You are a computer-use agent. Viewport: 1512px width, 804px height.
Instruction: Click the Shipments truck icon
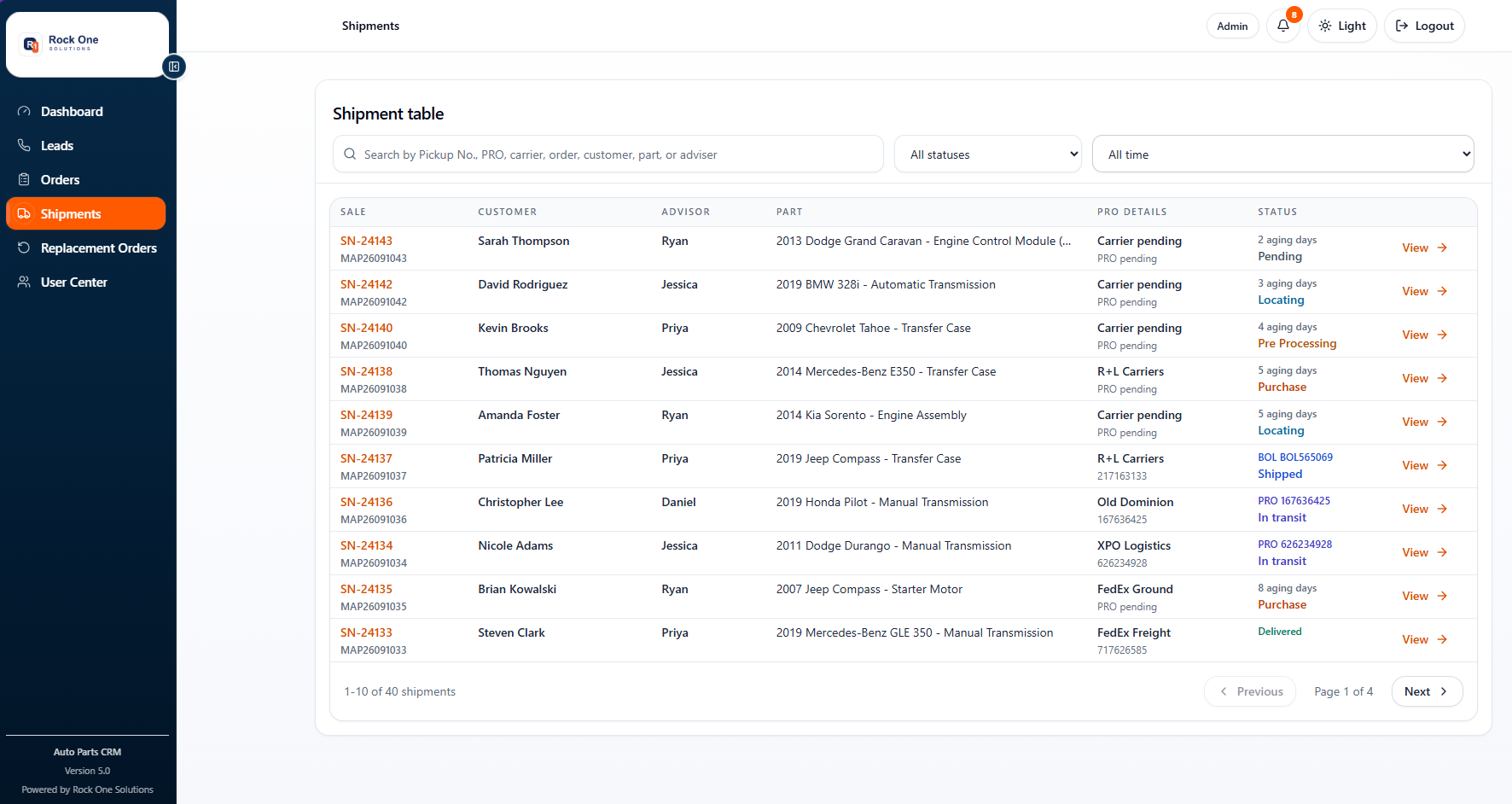tap(24, 214)
